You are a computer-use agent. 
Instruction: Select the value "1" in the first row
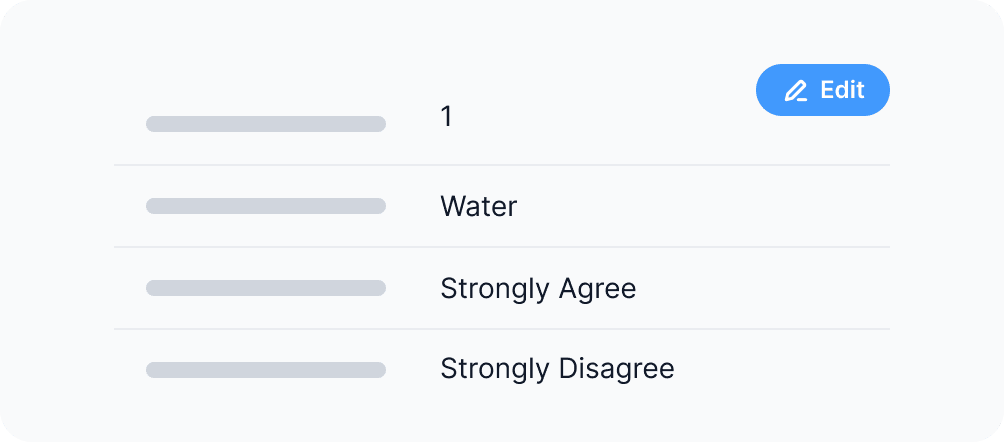[x=446, y=117]
